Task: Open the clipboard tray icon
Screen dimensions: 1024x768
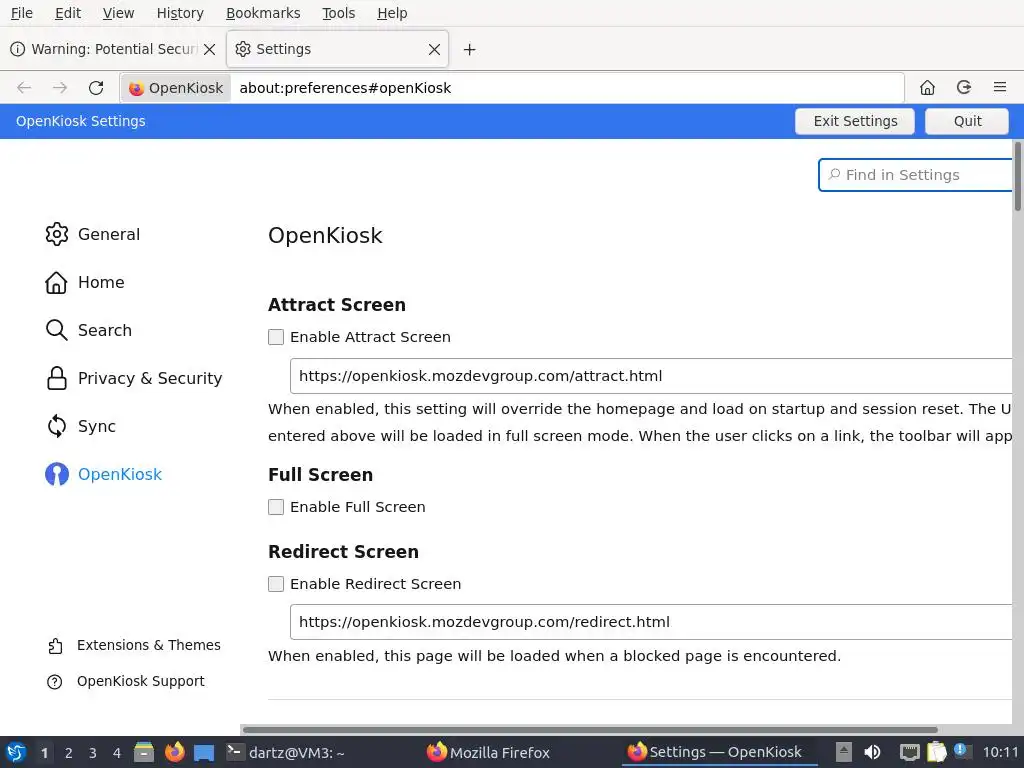Action: click(936, 752)
